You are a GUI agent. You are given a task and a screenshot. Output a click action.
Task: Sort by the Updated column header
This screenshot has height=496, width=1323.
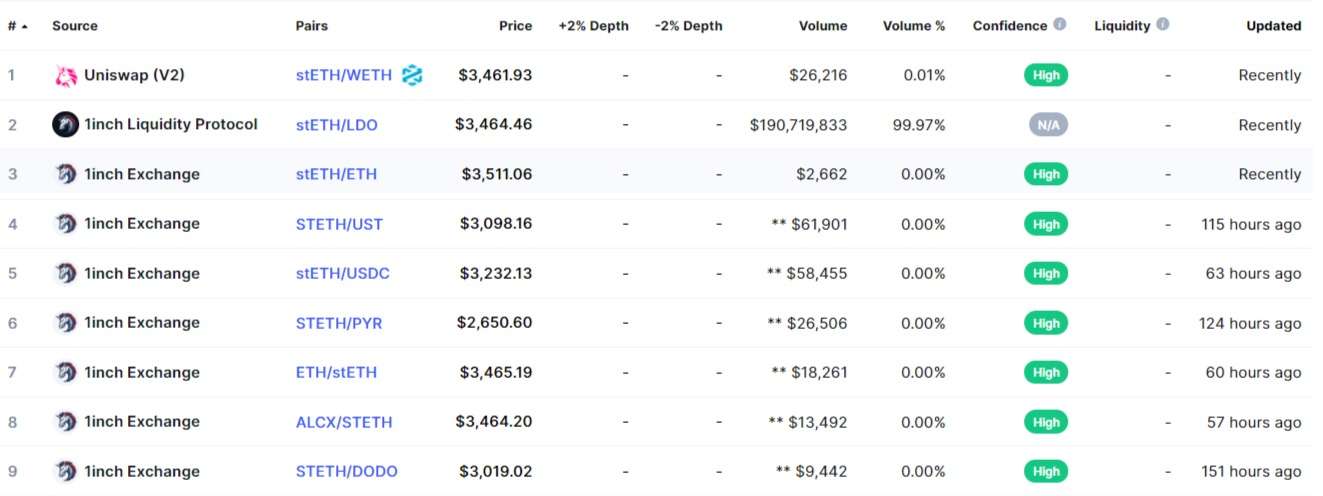1274,26
